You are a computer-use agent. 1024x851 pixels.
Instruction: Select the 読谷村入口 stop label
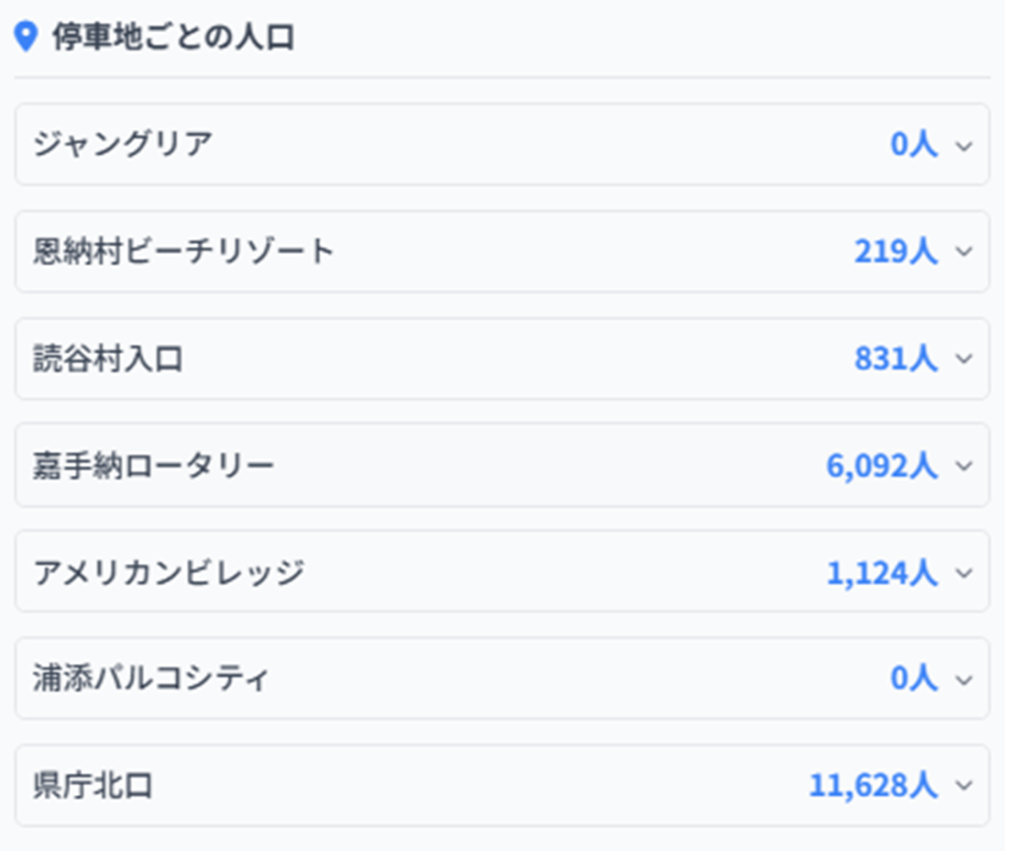tap(107, 359)
